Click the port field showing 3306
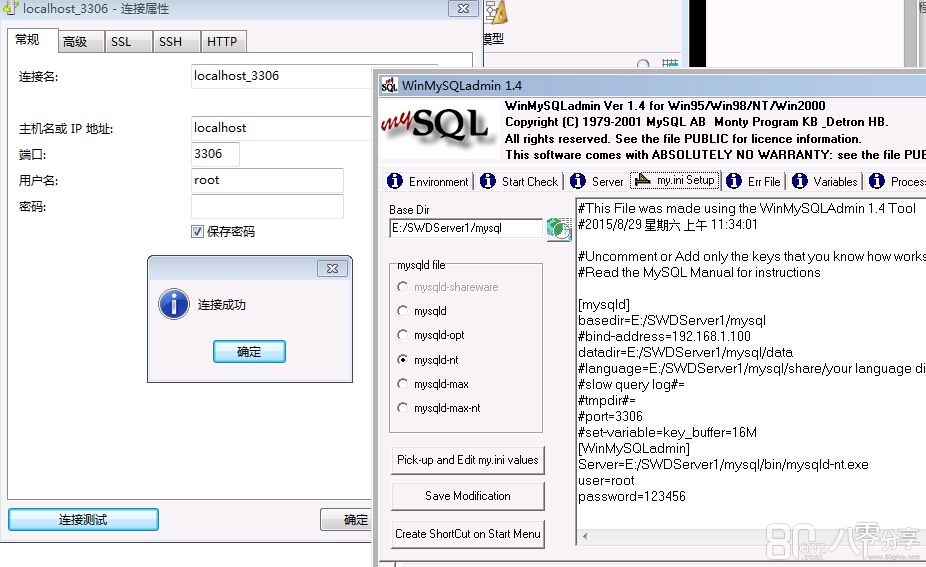Image resolution: width=926 pixels, height=567 pixels. pos(215,154)
